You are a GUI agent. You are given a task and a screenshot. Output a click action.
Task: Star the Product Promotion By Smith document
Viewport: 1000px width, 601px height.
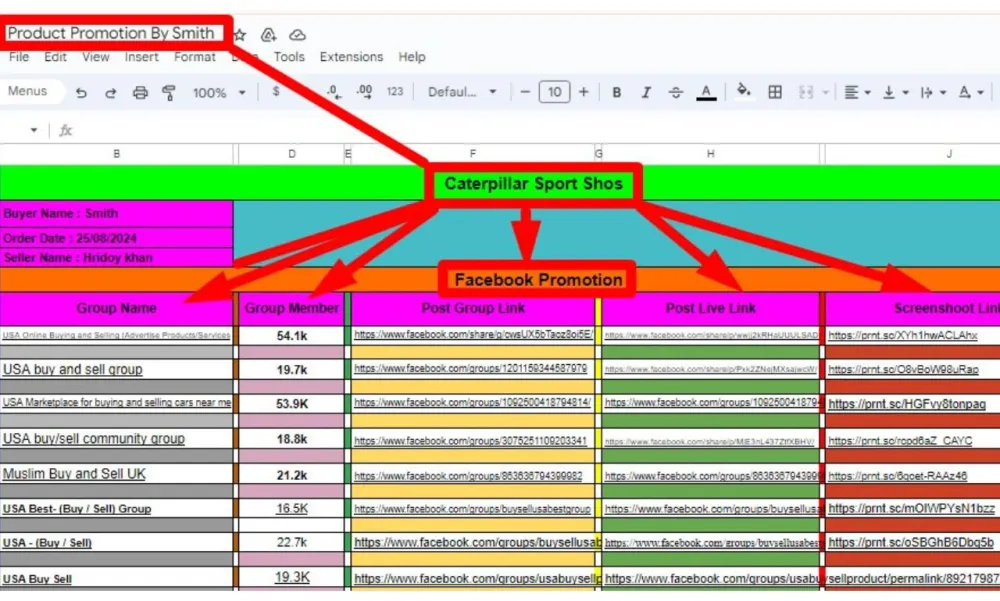(x=240, y=35)
